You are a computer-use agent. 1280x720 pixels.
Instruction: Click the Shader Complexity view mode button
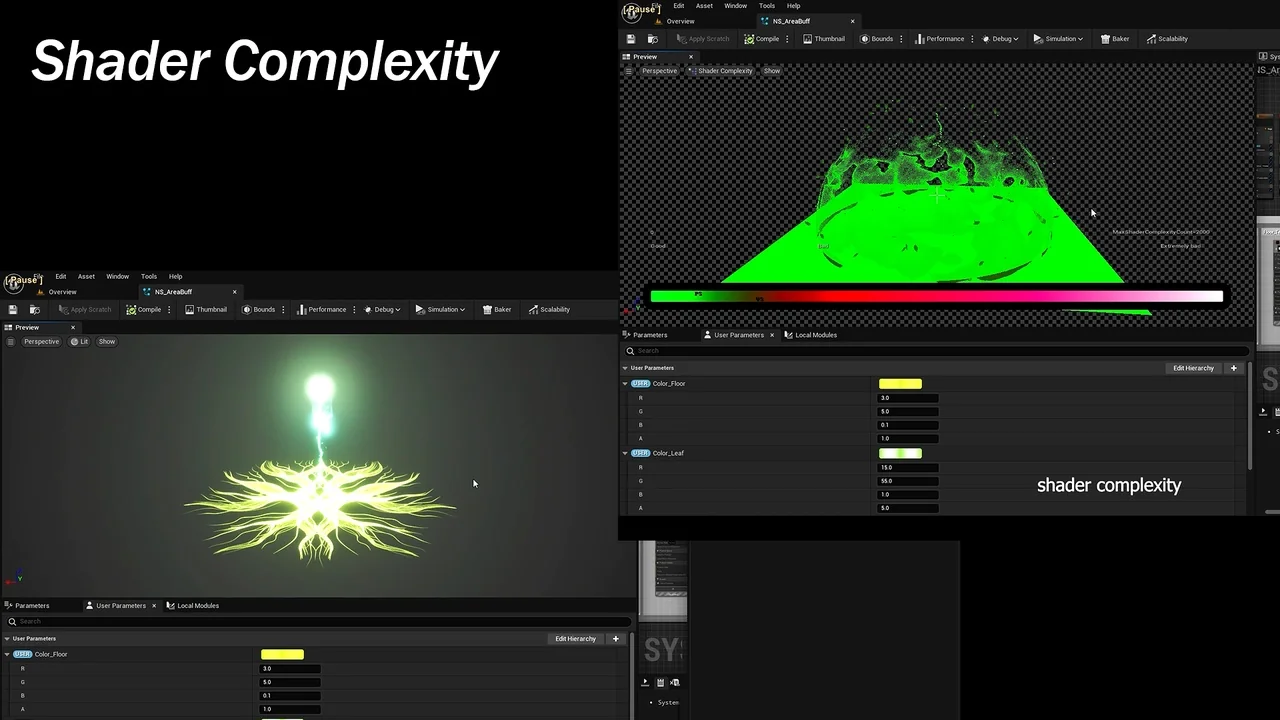click(x=720, y=71)
